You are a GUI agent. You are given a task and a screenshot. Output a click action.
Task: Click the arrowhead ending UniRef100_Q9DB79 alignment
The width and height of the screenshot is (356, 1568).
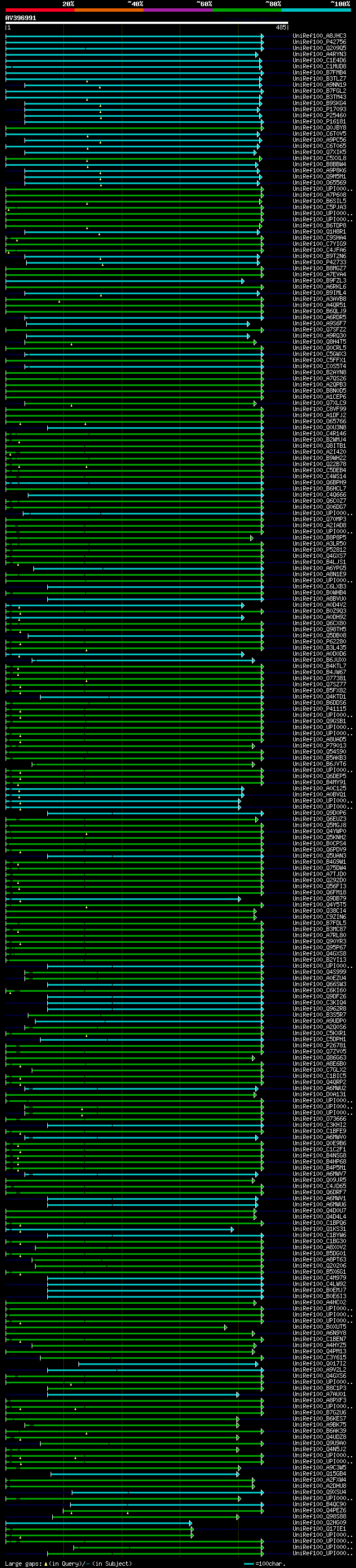tap(240, 899)
